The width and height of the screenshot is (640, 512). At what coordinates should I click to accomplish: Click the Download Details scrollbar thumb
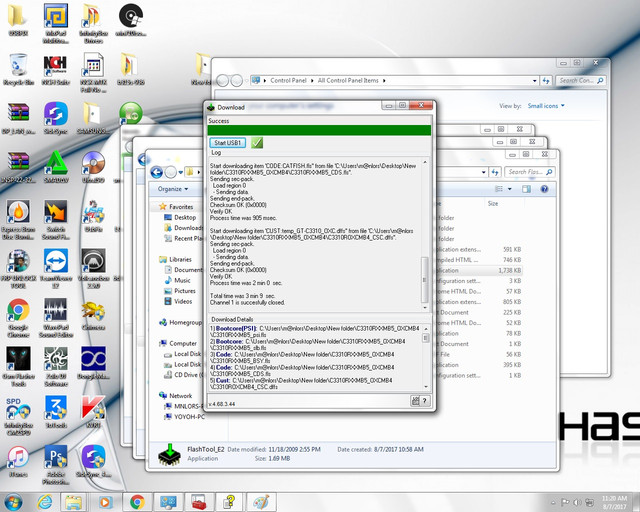(426, 338)
